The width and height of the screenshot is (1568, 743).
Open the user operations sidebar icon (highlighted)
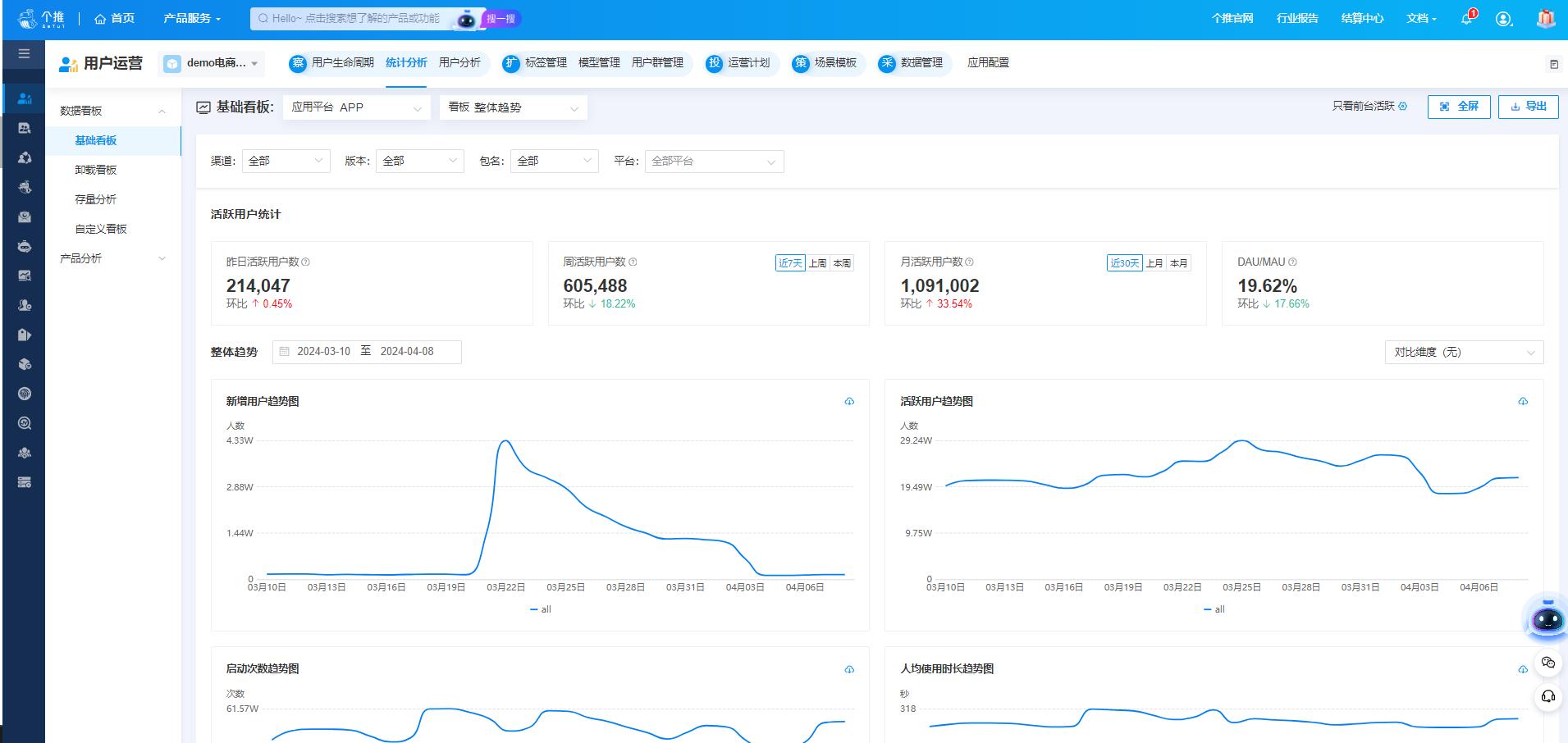[x=25, y=98]
